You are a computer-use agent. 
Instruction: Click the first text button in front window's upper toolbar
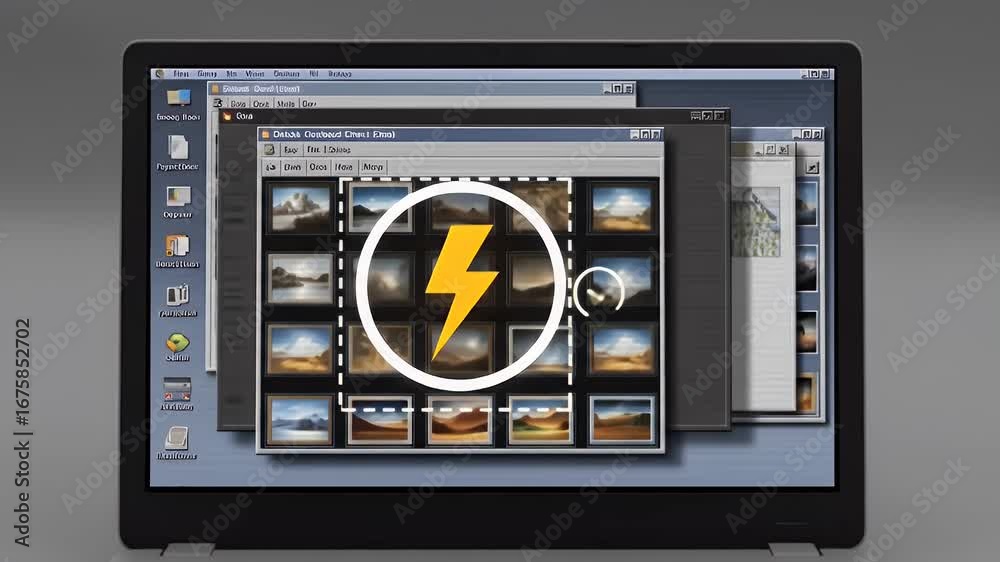coord(291,149)
